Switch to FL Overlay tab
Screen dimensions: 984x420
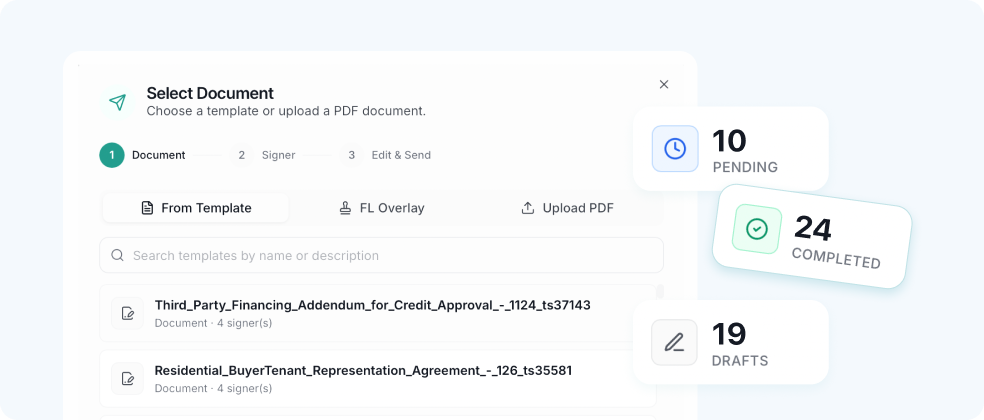pos(382,208)
